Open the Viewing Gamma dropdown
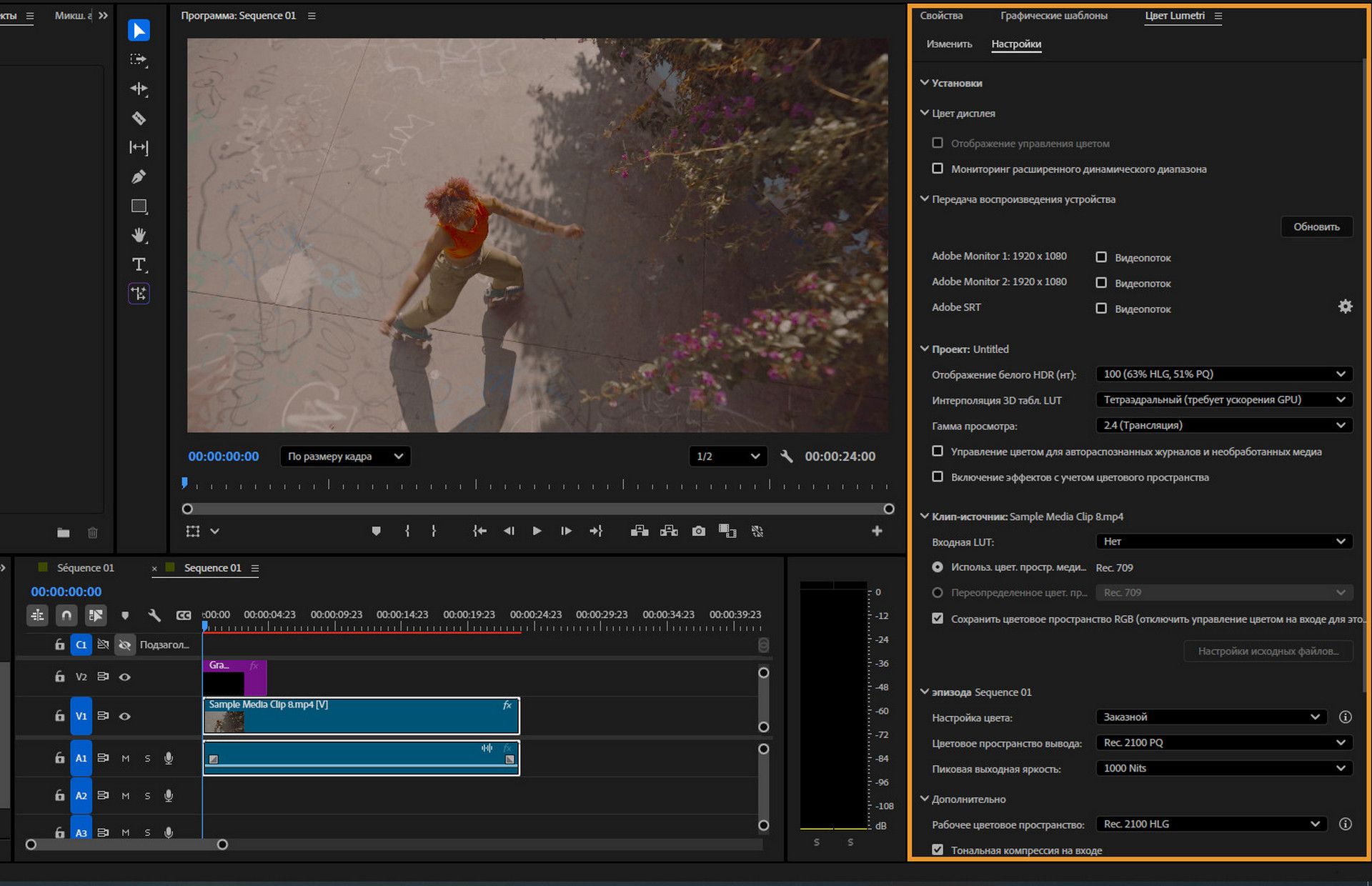1372x886 pixels. [x=1223, y=425]
